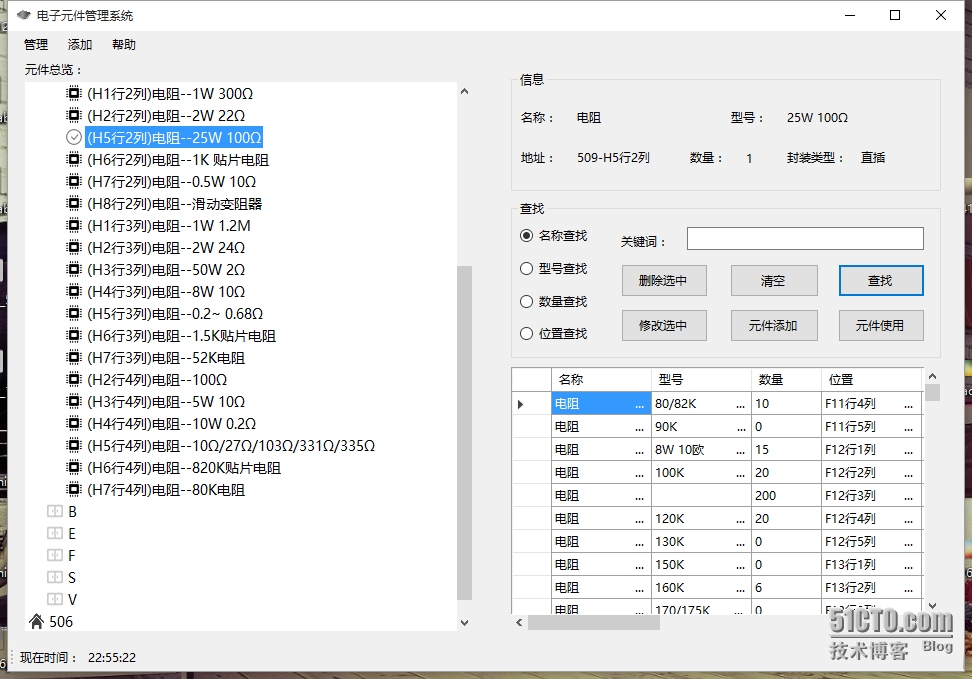Click the tree vertical scrollbar thumb
972x679 pixels.
pos(464,433)
